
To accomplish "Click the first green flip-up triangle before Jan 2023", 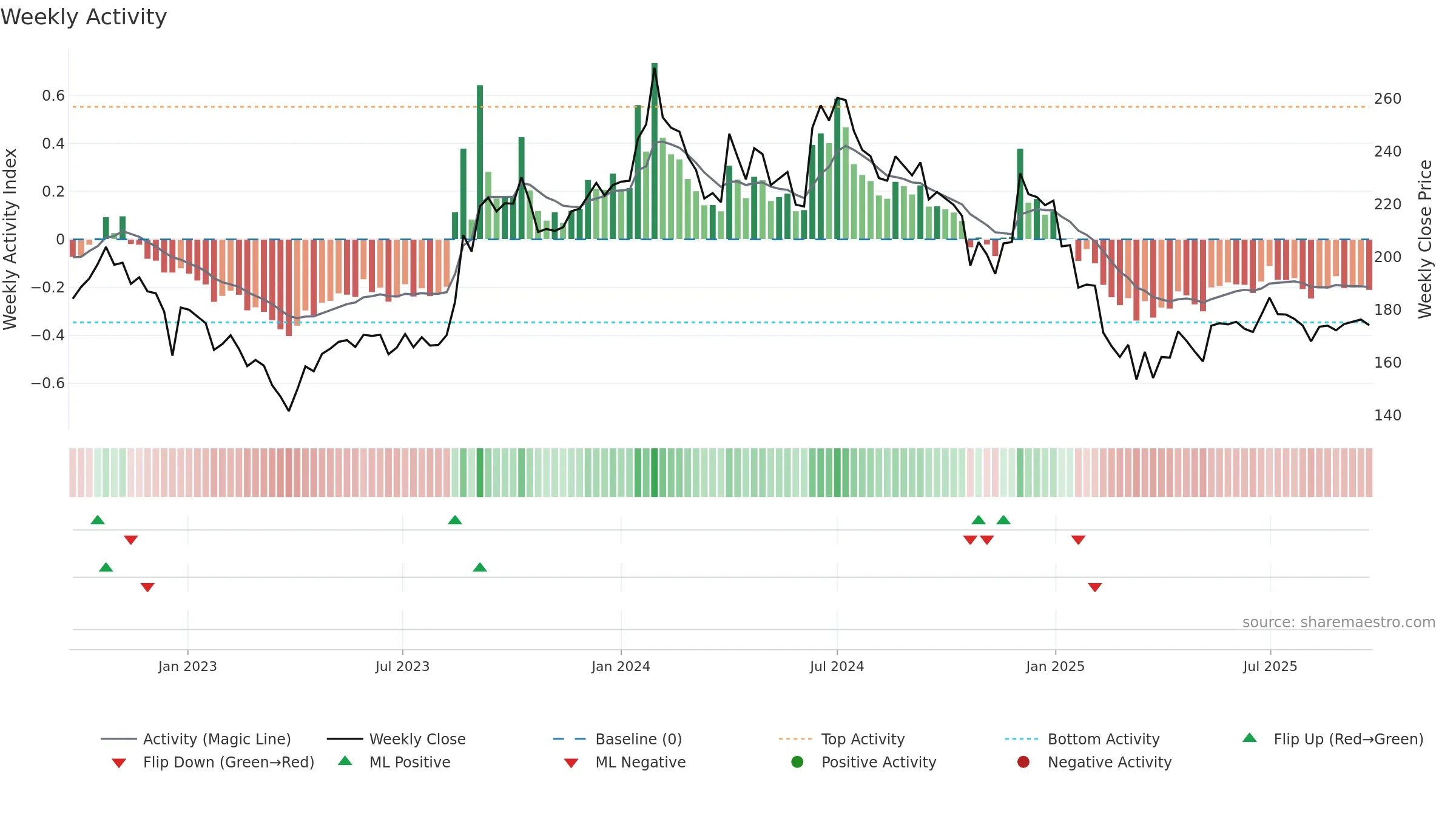I will pos(98,520).
